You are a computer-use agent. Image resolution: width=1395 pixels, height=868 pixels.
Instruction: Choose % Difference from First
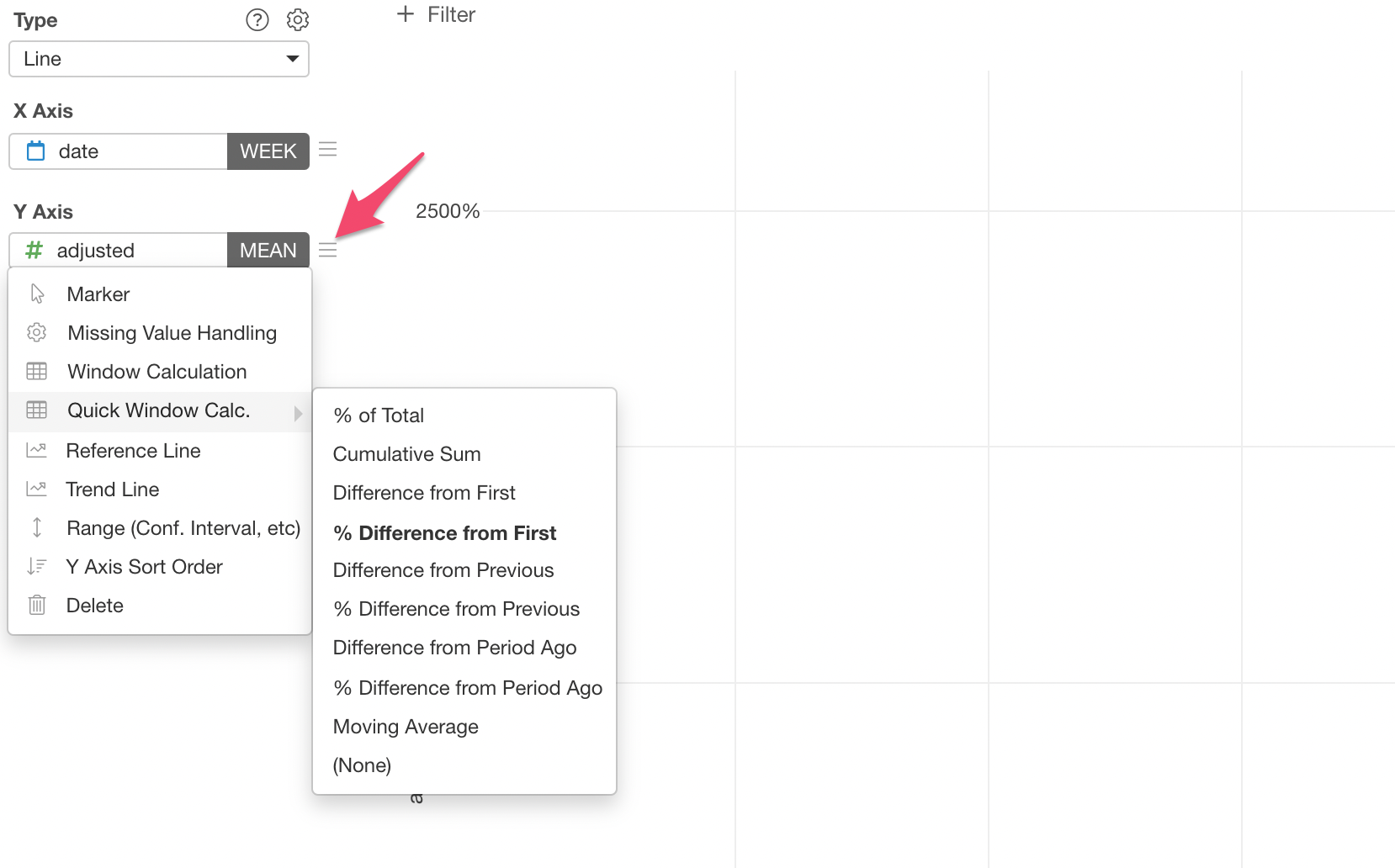[x=445, y=533]
